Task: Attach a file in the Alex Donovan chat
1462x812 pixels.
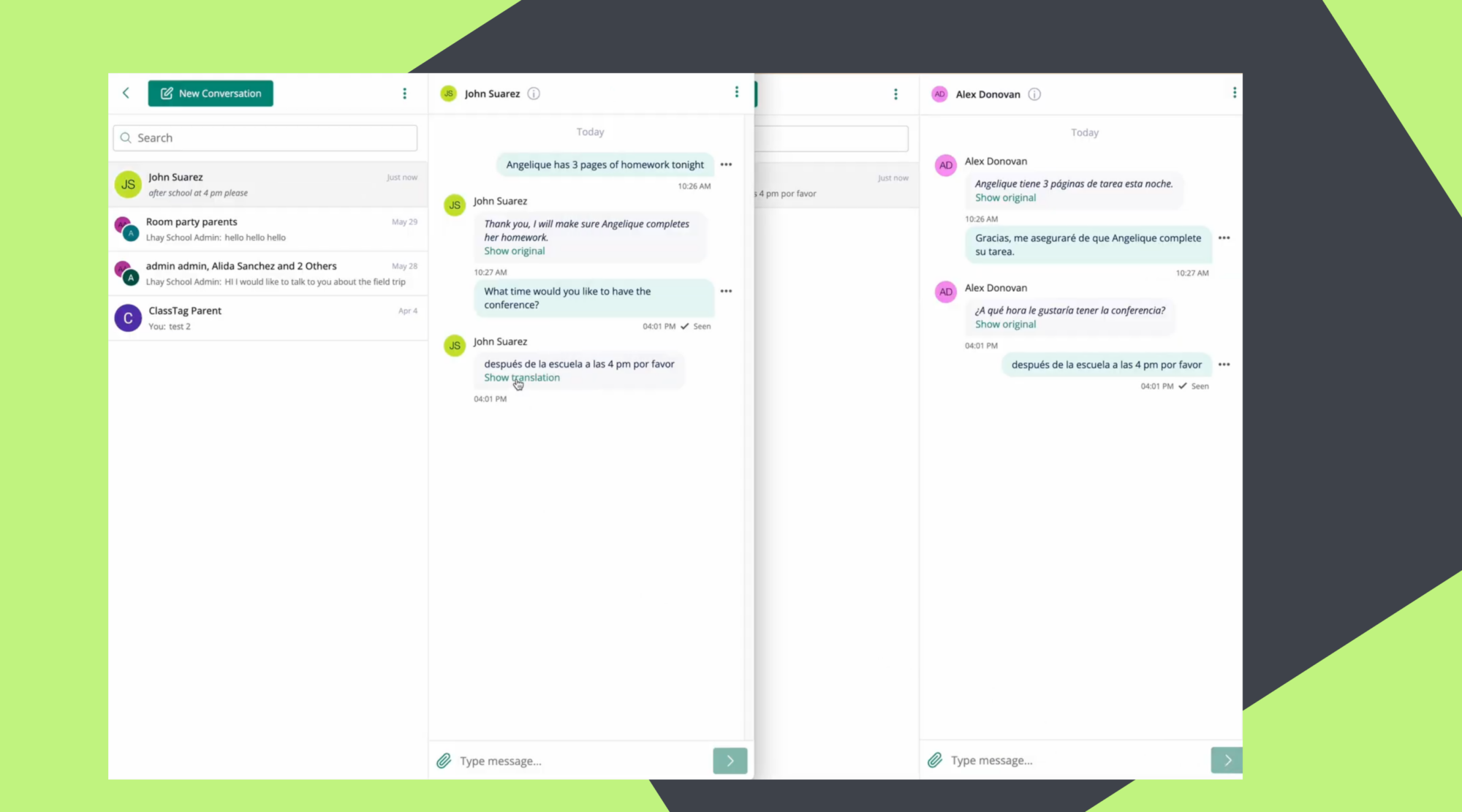Action: (934, 760)
